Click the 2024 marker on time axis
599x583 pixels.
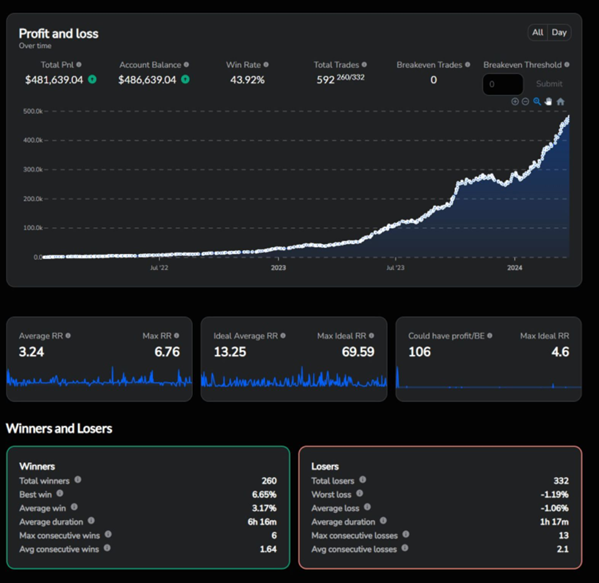click(515, 267)
